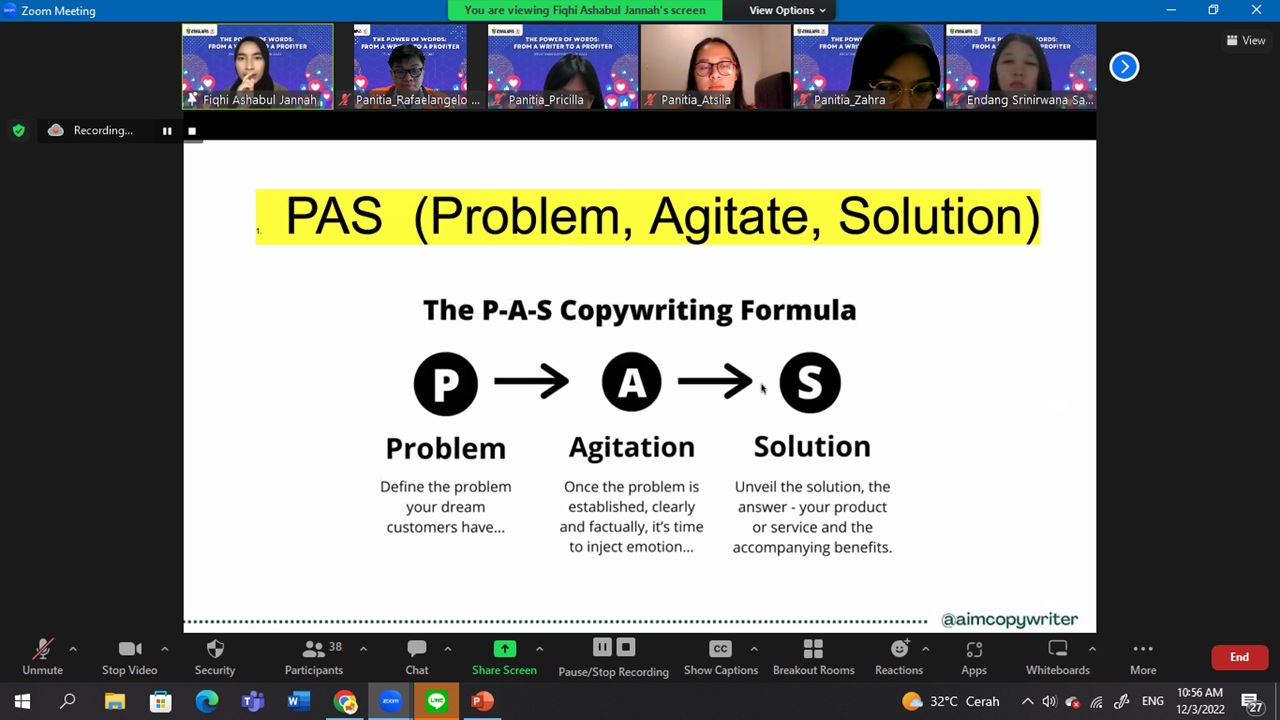The width and height of the screenshot is (1280, 720).
Task: Open the View layout menu
Action: [1246, 41]
